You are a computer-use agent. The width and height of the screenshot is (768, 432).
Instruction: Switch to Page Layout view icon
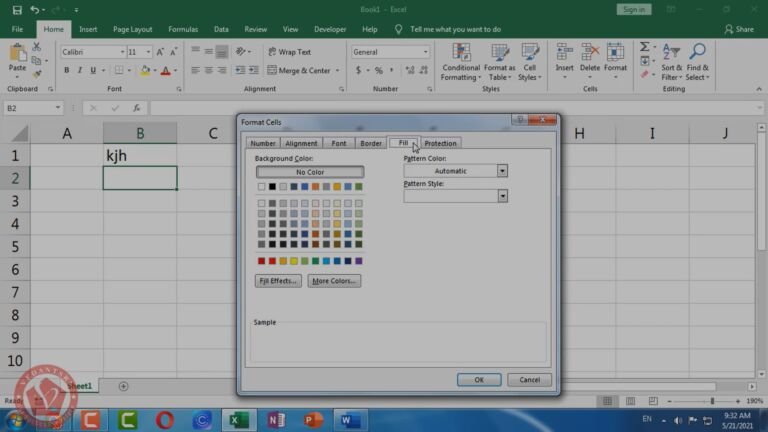(630, 401)
